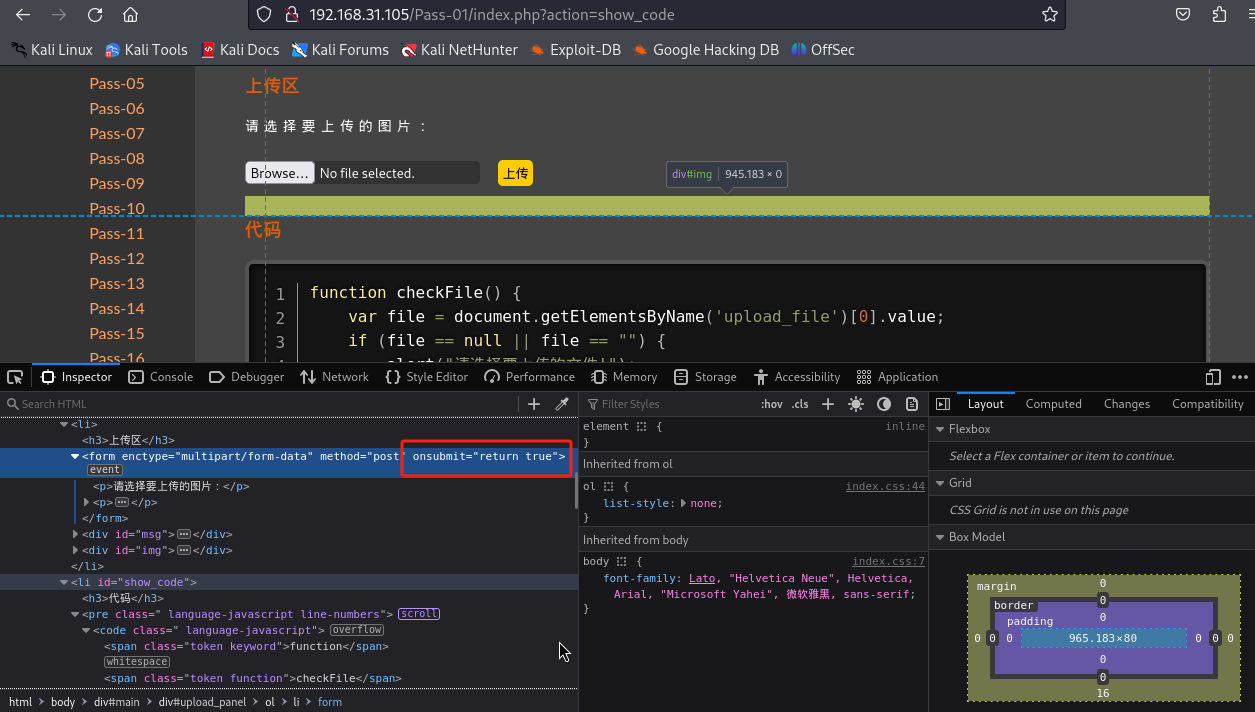The image size is (1255, 712).
Task: Open the DevTools three-dot options menu
Action: tap(1240, 377)
